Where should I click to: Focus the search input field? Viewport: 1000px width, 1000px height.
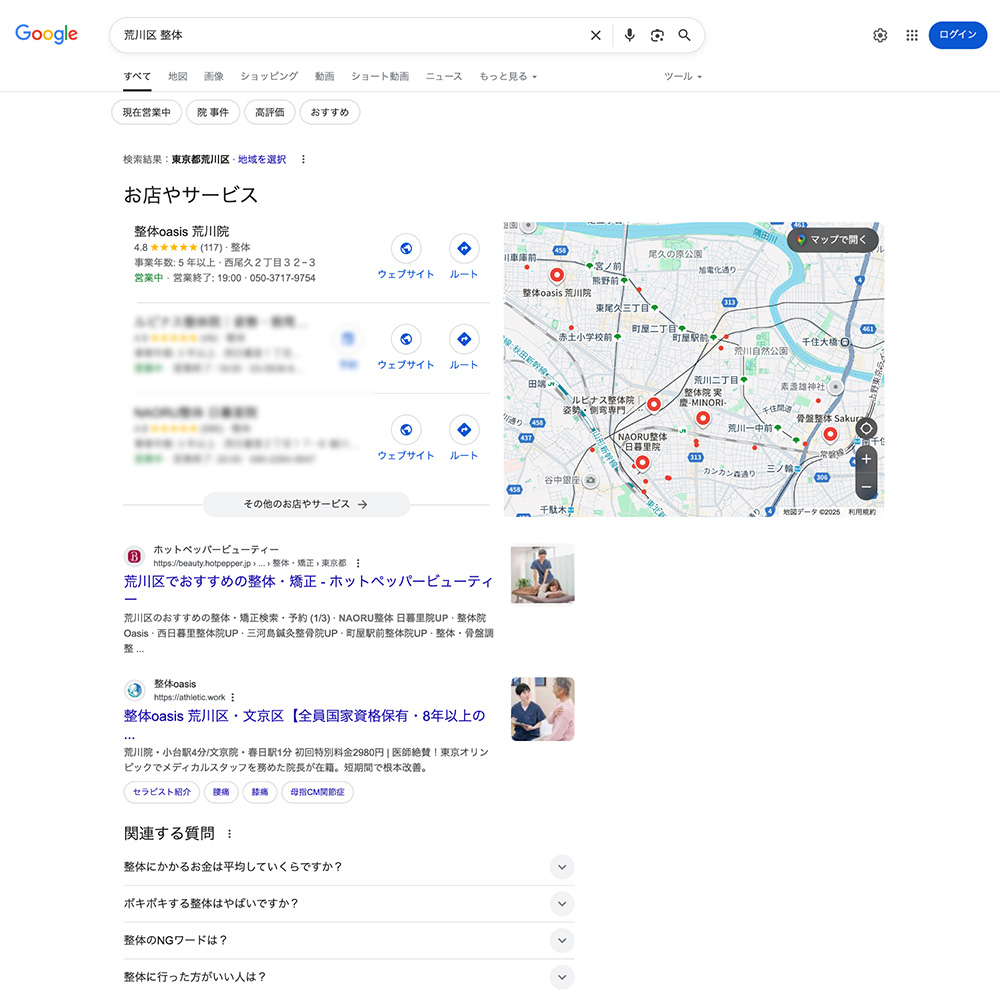point(351,35)
